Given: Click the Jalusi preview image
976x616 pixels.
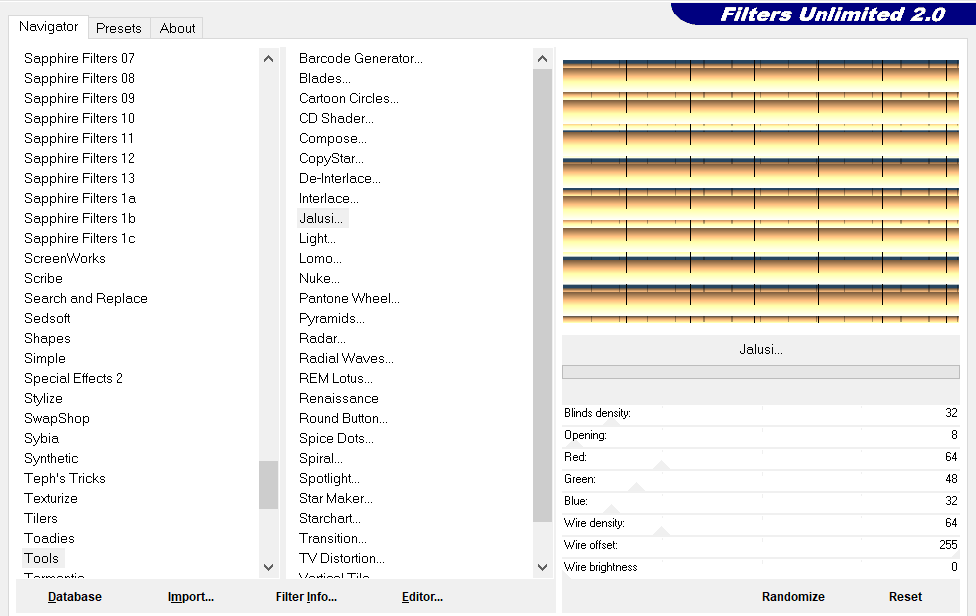Looking at the screenshot, I should tap(760, 190).
